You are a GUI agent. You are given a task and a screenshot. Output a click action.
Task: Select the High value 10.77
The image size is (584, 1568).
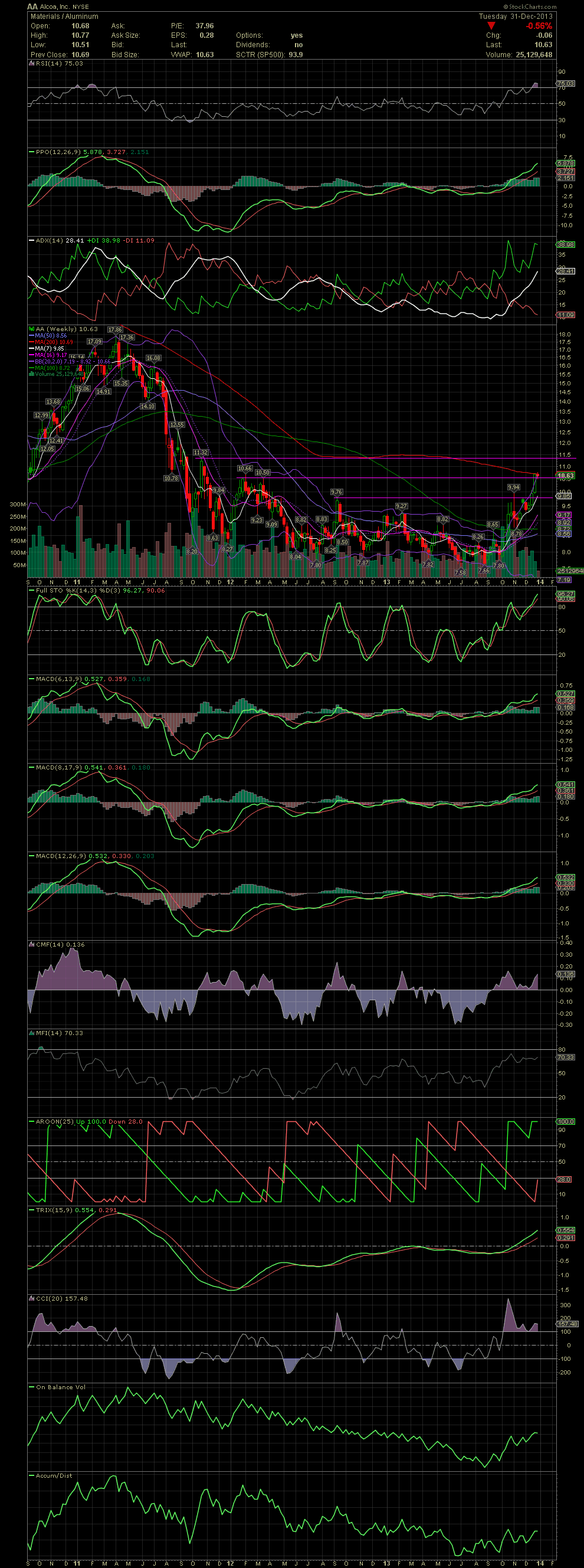click(x=80, y=35)
